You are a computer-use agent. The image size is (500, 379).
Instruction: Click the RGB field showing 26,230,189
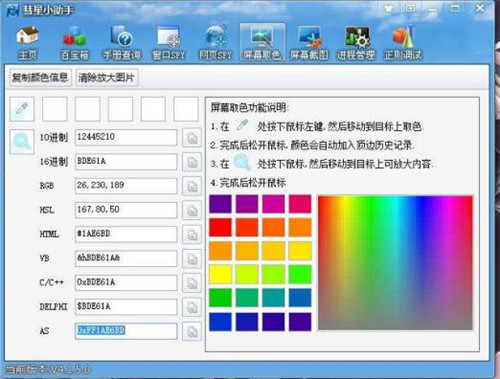coord(126,186)
